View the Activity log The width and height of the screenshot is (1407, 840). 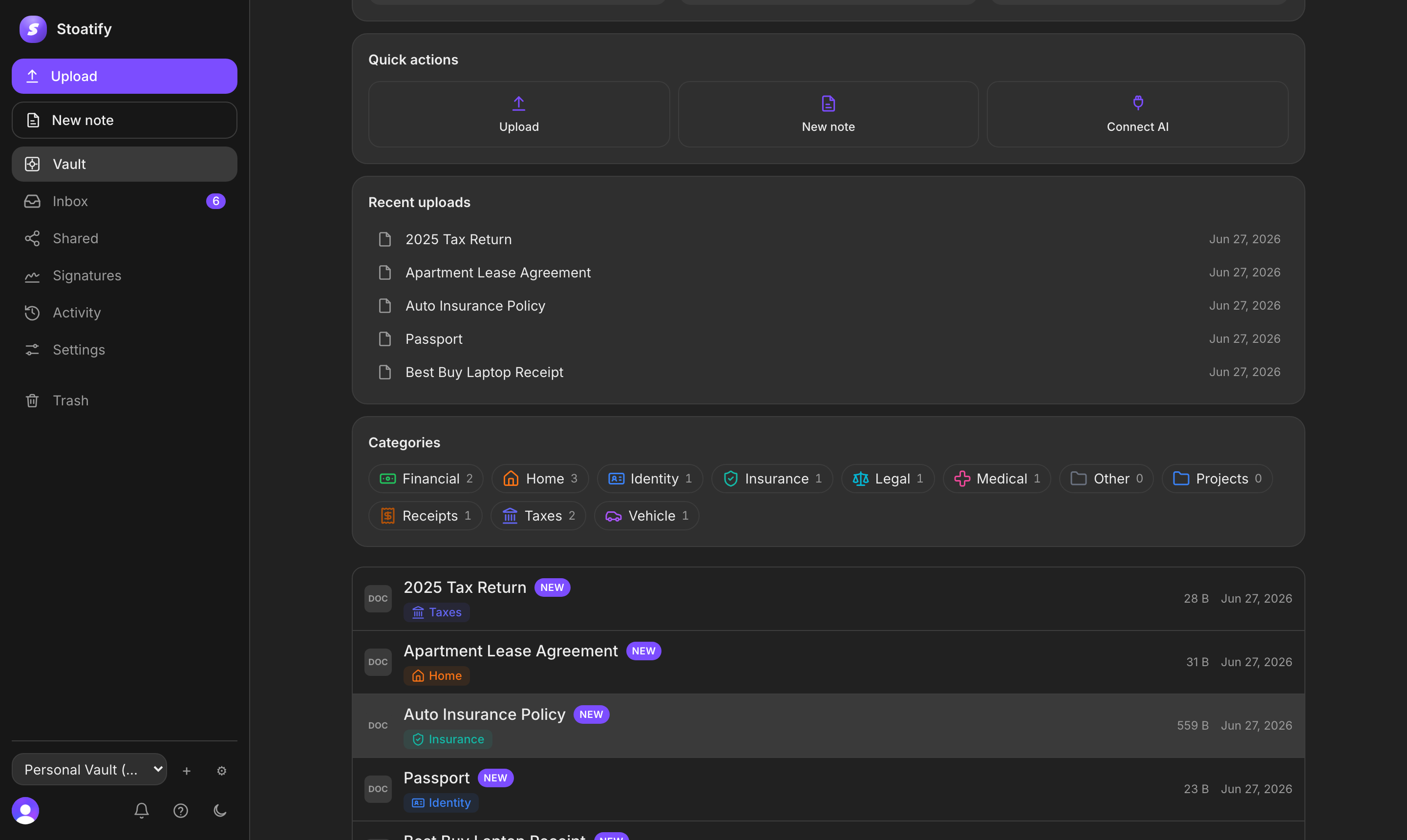pyautogui.click(x=124, y=313)
